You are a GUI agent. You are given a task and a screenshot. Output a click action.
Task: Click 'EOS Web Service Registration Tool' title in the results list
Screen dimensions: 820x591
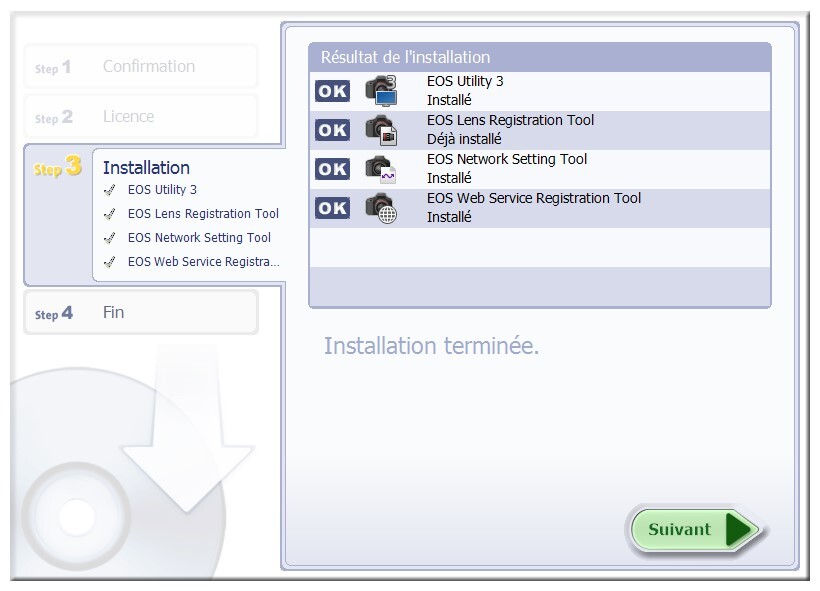coord(533,198)
